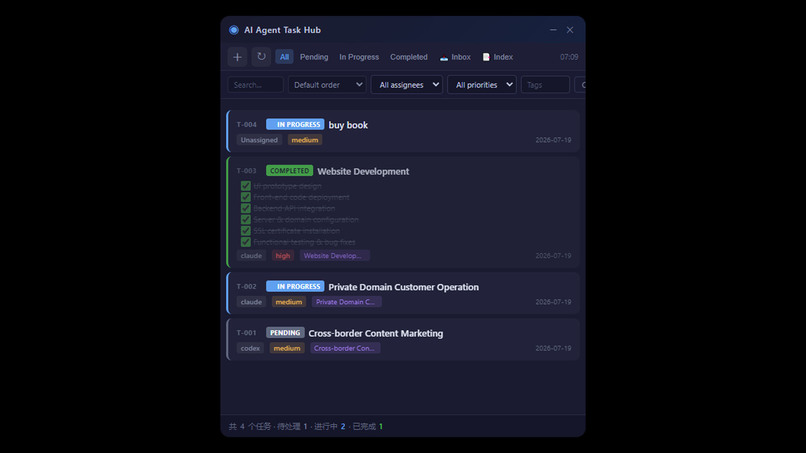Viewport: 806px width, 453px height.
Task: Click IN PROGRESS badge on buy book
Action: 295,124
